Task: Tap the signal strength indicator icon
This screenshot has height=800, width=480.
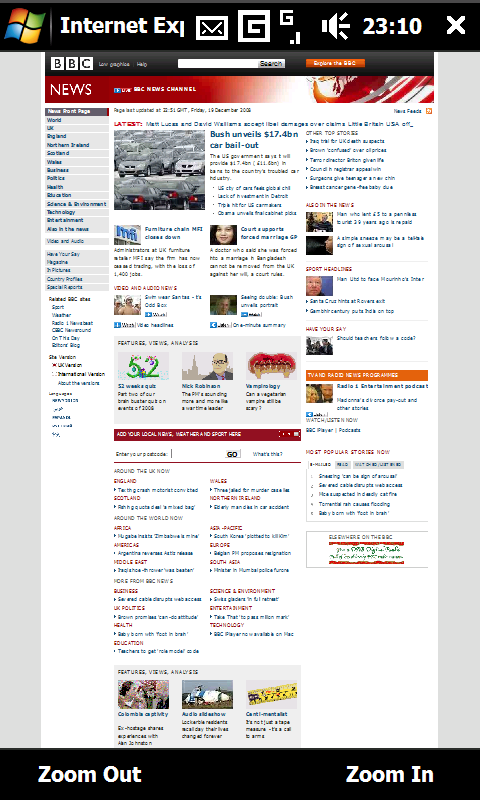Action: pyautogui.click(x=290, y=27)
